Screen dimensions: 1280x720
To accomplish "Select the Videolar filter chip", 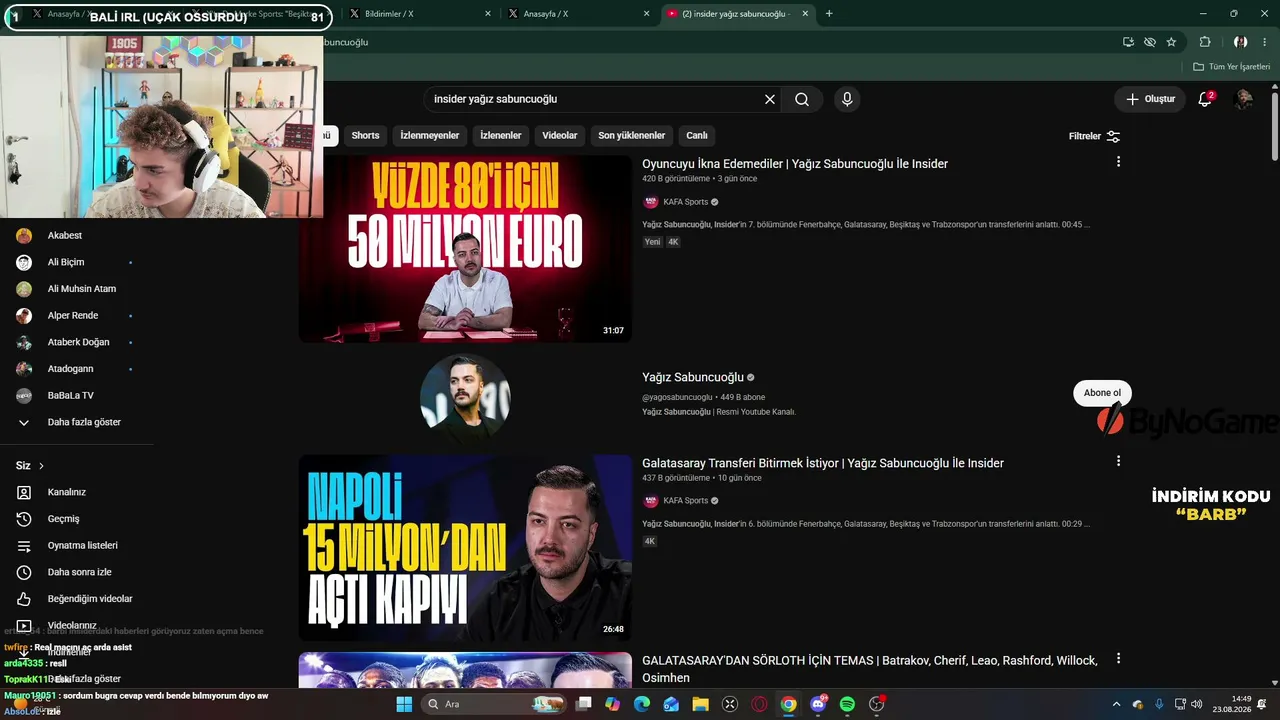I will 560,135.
